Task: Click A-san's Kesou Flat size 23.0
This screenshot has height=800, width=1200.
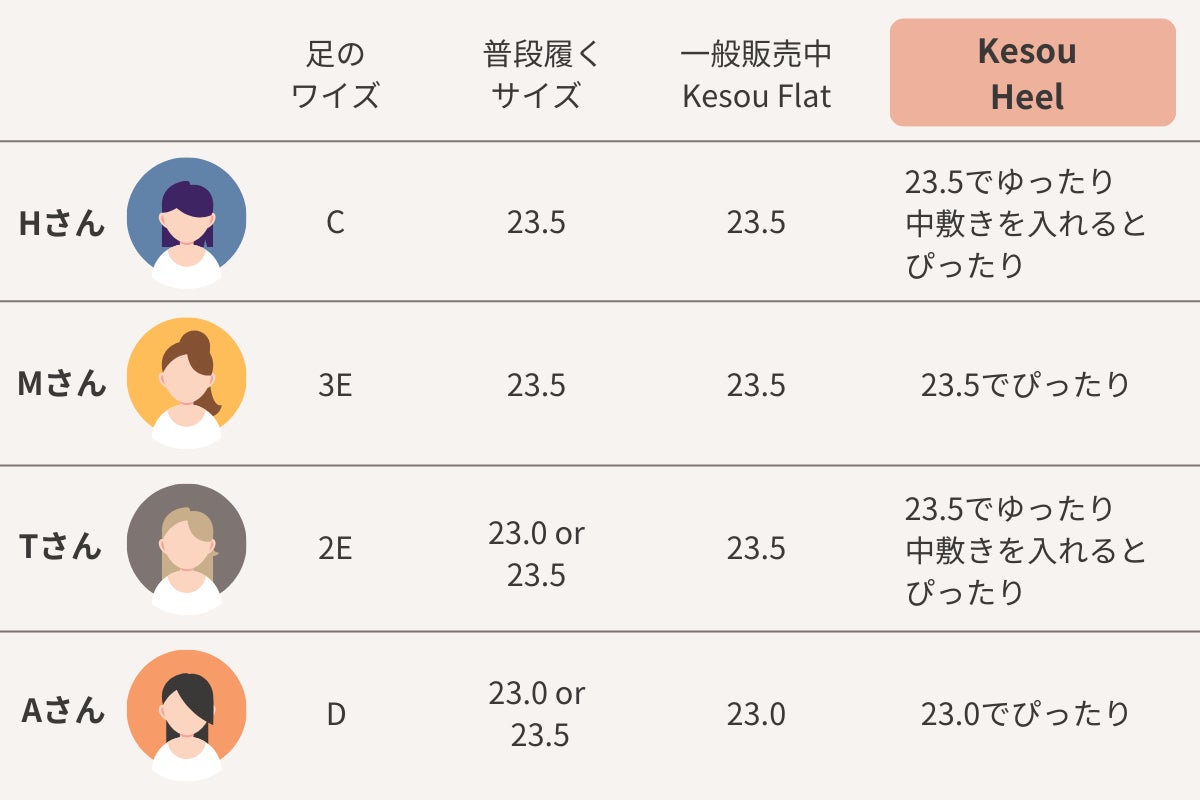Action: (x=756, y=714)
